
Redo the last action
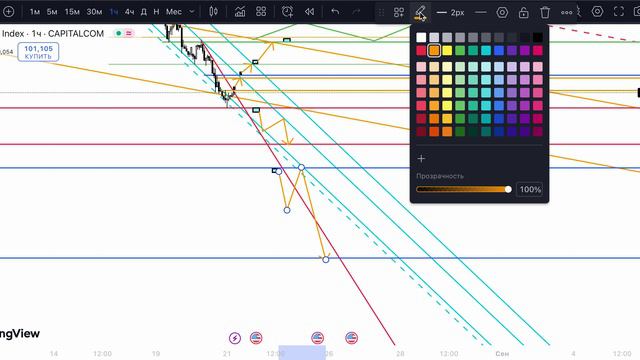tap(356, 12)
